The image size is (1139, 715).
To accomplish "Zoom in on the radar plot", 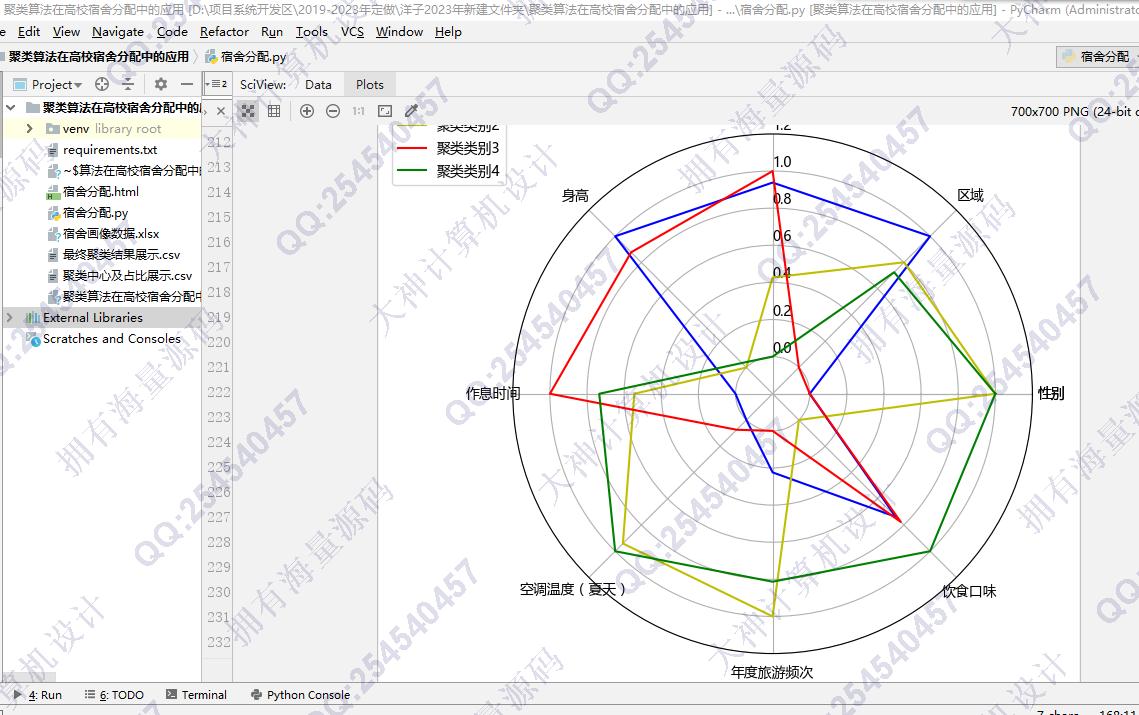I will pyautogui.click(x=307, y=111).
